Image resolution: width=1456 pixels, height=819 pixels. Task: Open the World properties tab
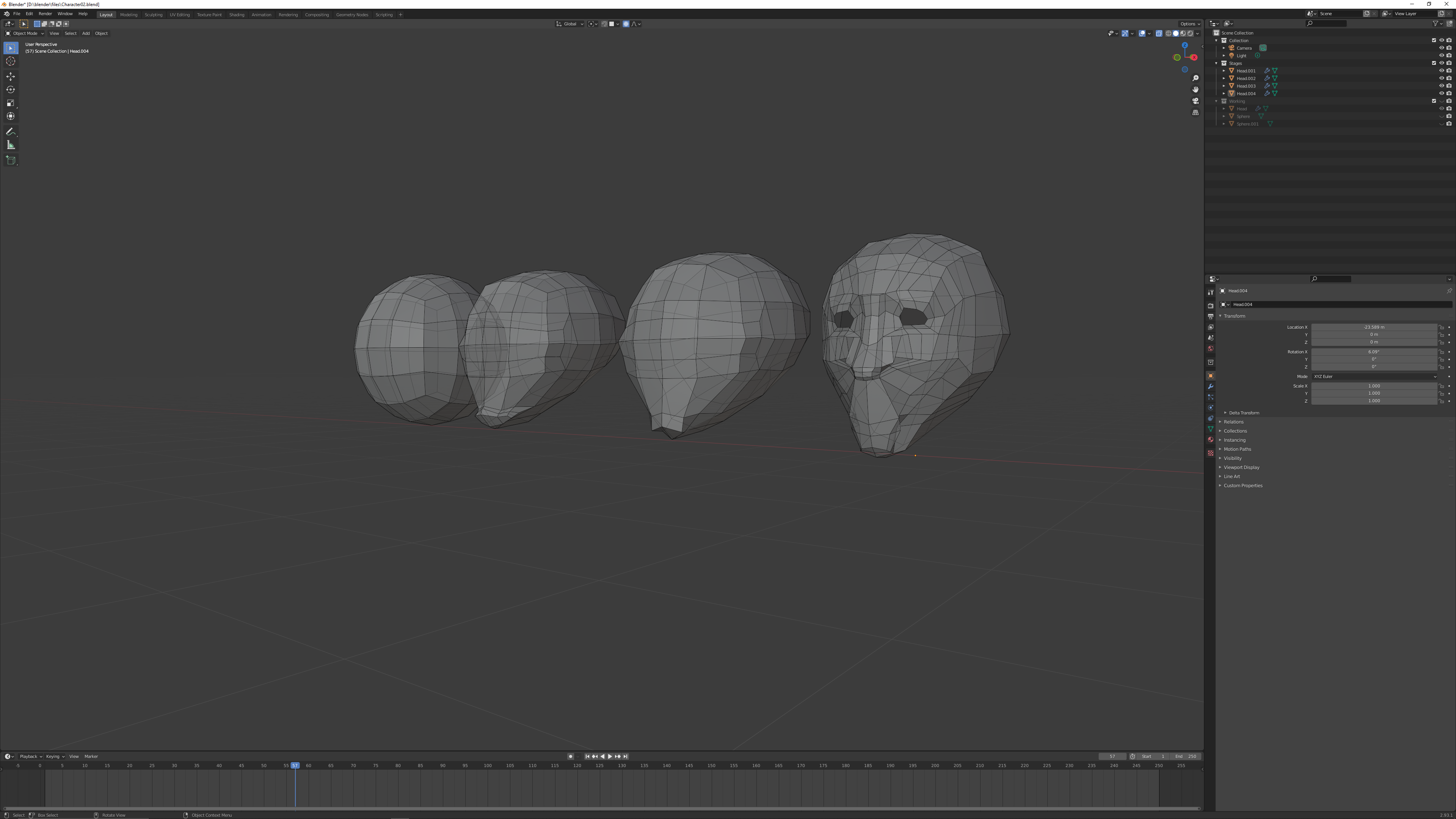point(1210,349)
